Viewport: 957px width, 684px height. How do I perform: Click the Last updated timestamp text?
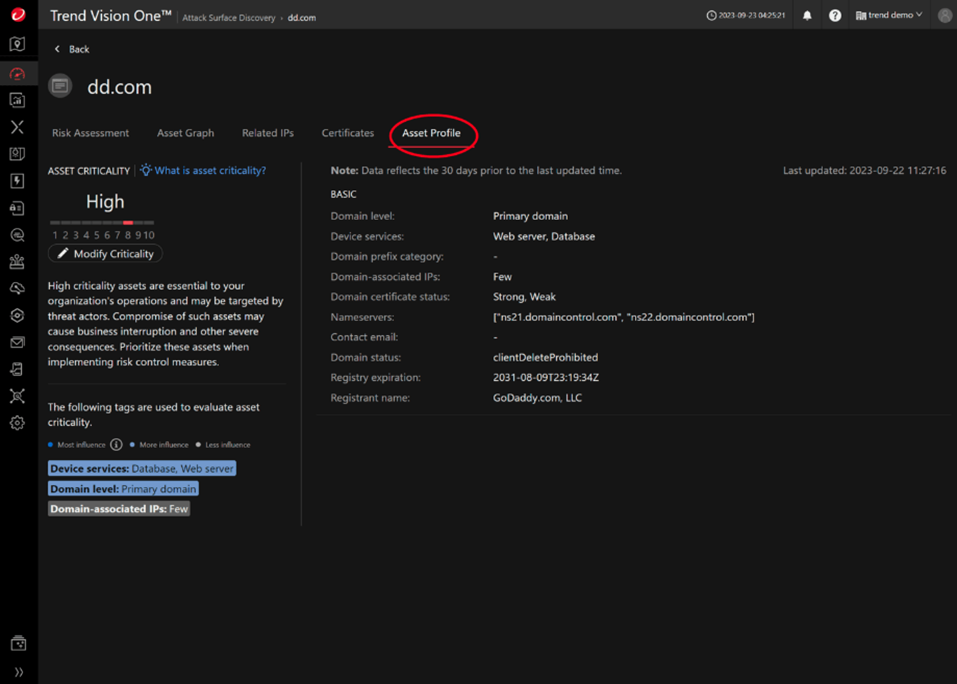point(865,171)
